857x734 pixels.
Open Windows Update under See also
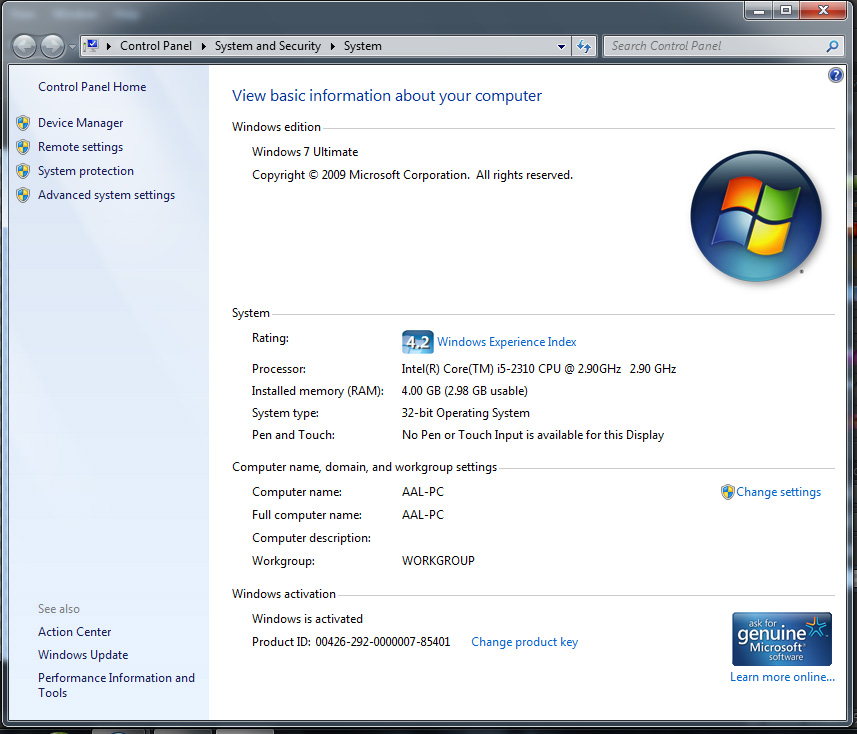[83, 655]
